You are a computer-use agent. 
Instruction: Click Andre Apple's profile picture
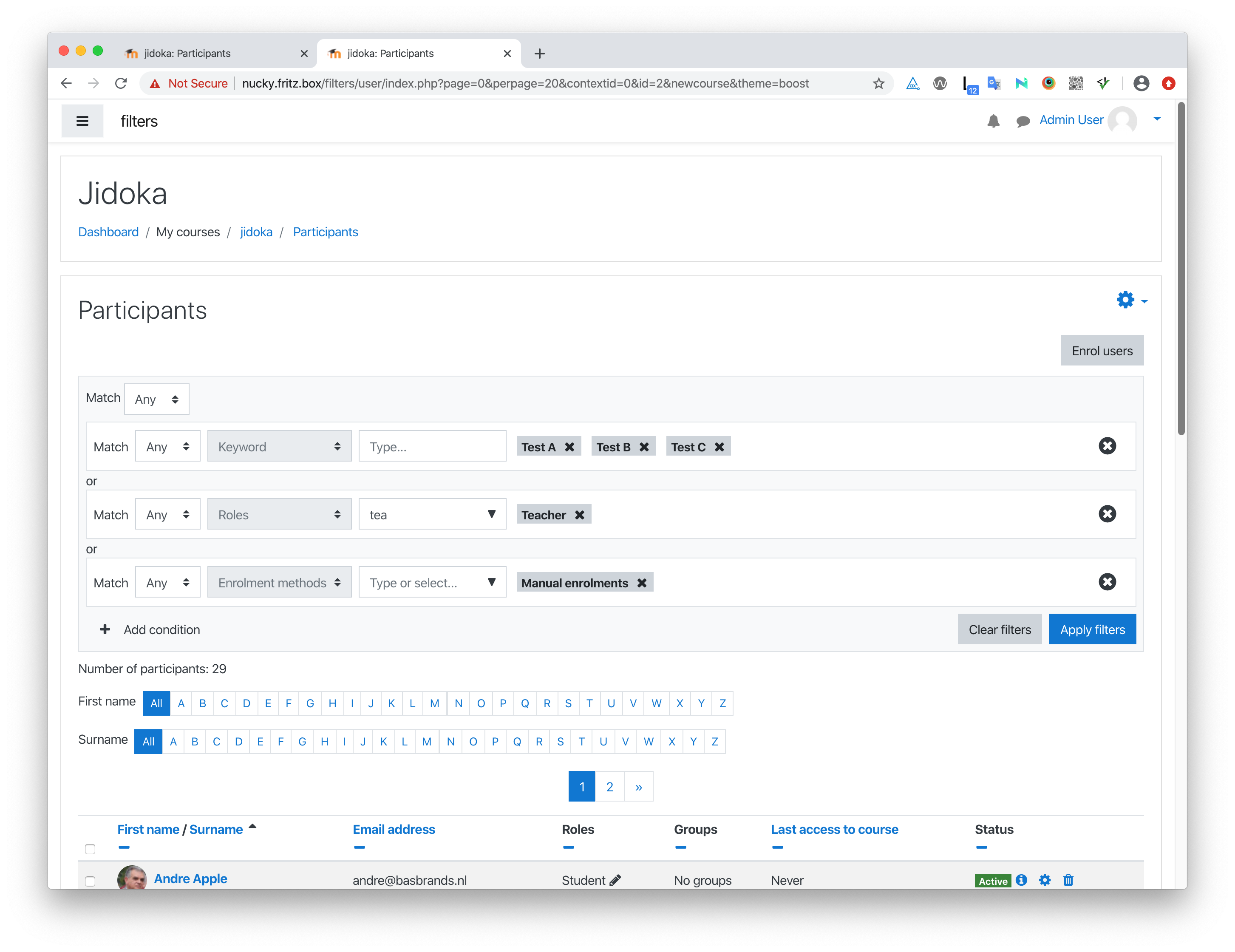tap(132, 877)
